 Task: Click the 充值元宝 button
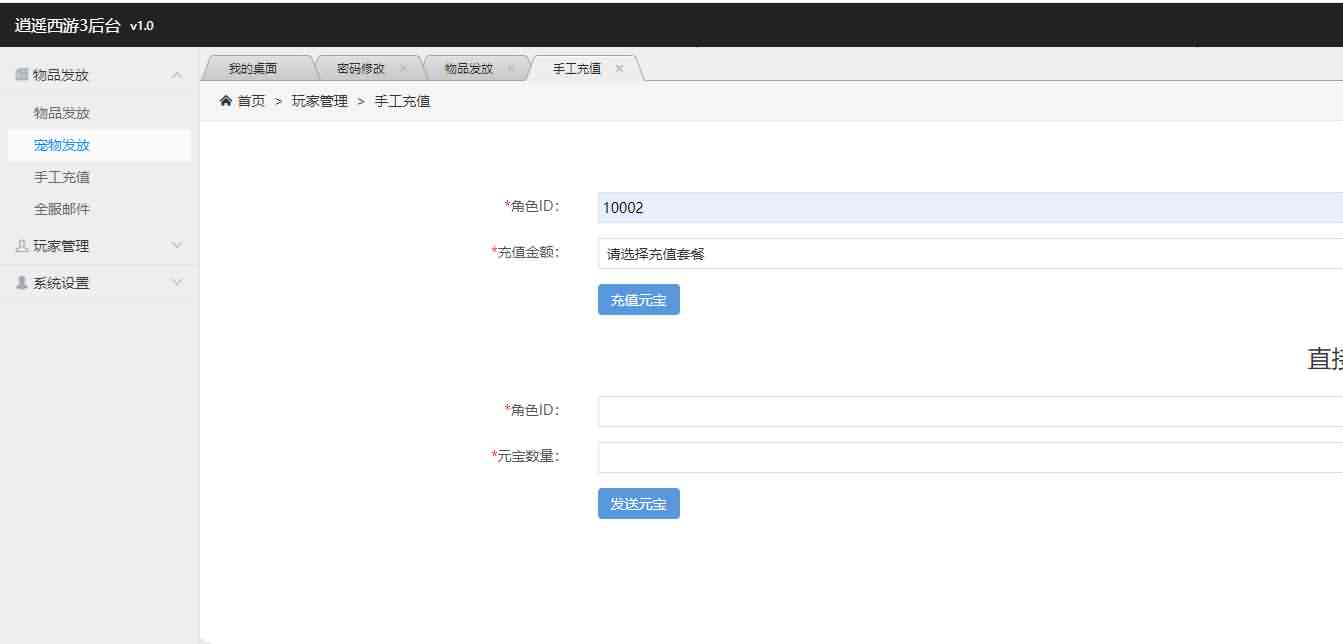[638, 299]
